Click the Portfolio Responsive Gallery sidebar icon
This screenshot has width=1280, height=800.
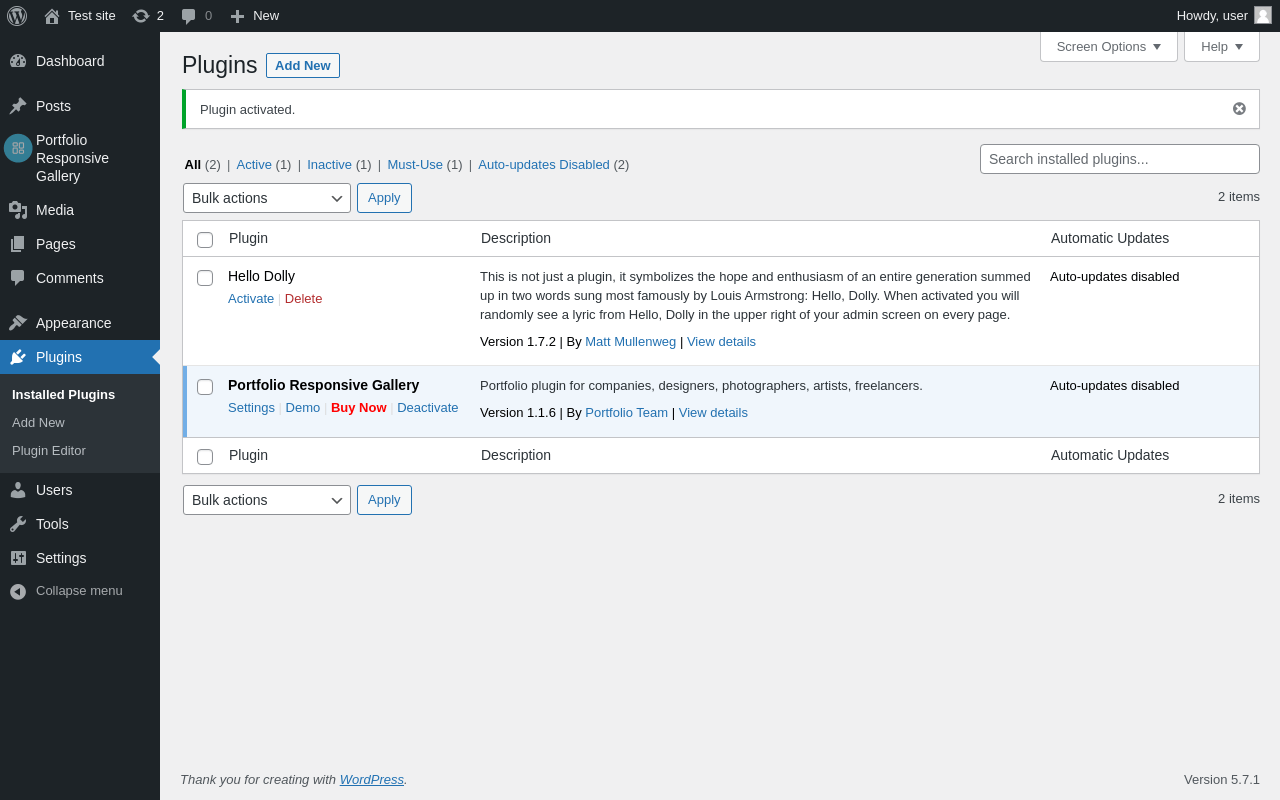click(x=18, y=148)
